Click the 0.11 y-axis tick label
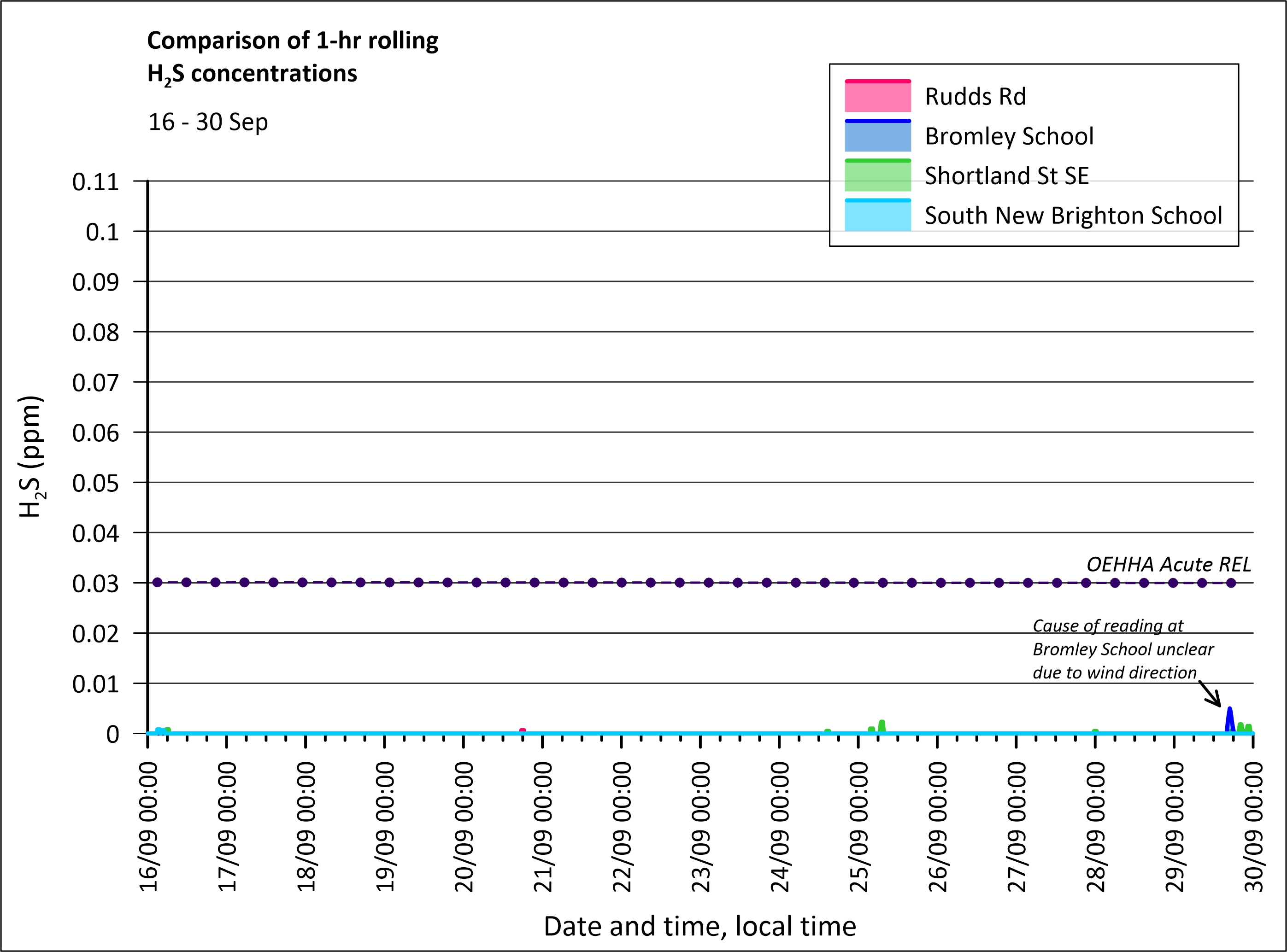This screenshot has width=1287, height=952. [x=95, y=182]
